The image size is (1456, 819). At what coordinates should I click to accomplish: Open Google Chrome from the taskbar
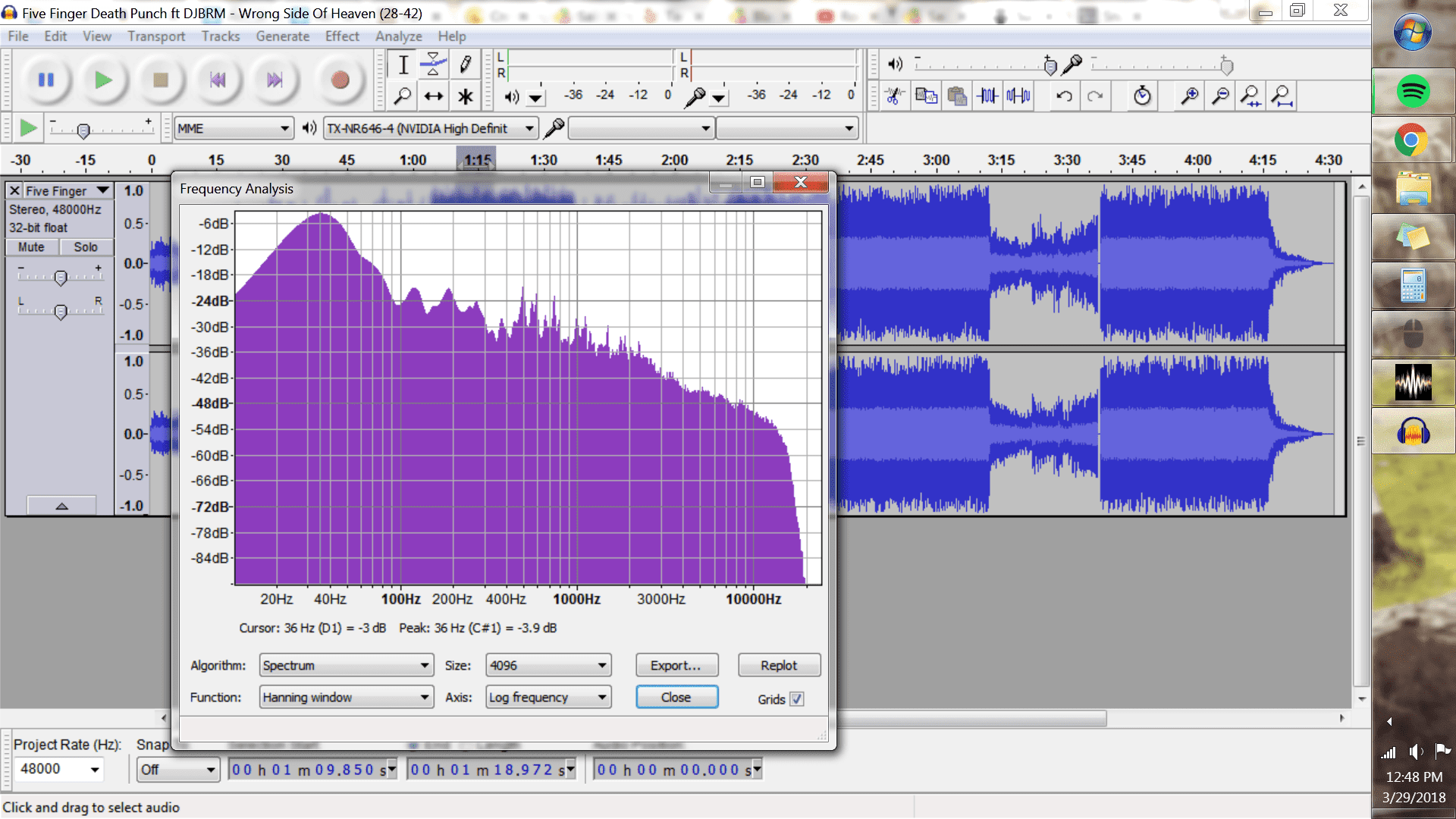click(1413, 140)
